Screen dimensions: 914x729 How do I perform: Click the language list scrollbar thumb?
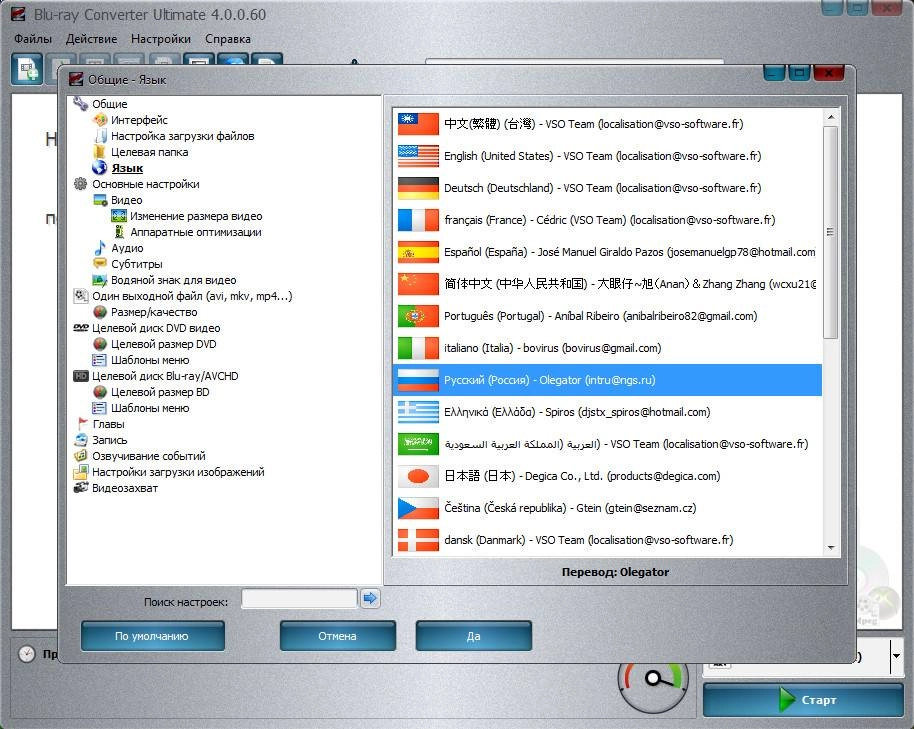[831, 232]
